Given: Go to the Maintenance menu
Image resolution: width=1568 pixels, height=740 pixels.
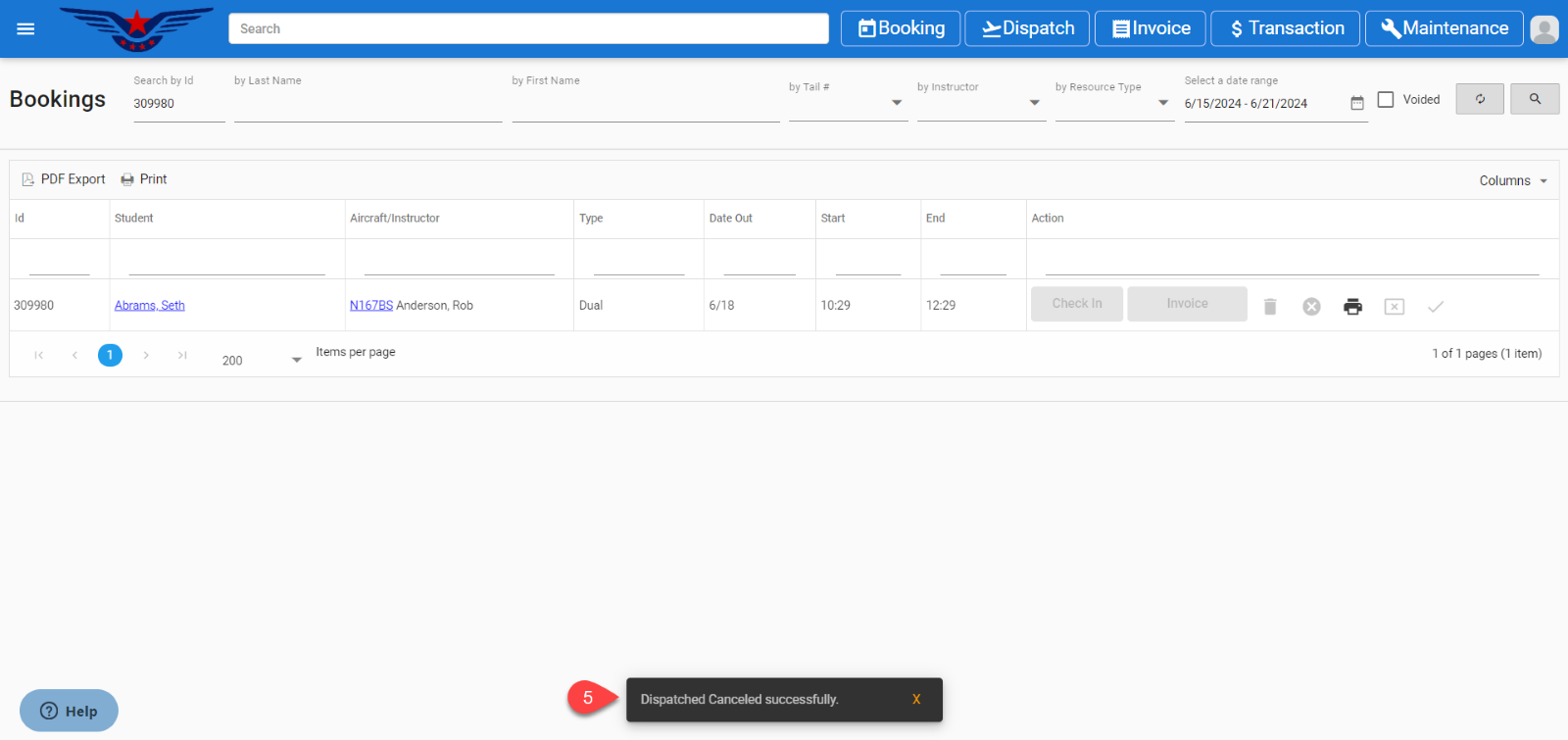Looking at the screenshot, I should [1444, 28].
